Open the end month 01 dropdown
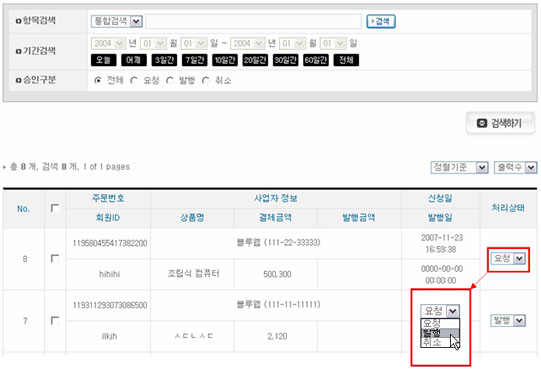Screen dimensions: 541x372 293,43
